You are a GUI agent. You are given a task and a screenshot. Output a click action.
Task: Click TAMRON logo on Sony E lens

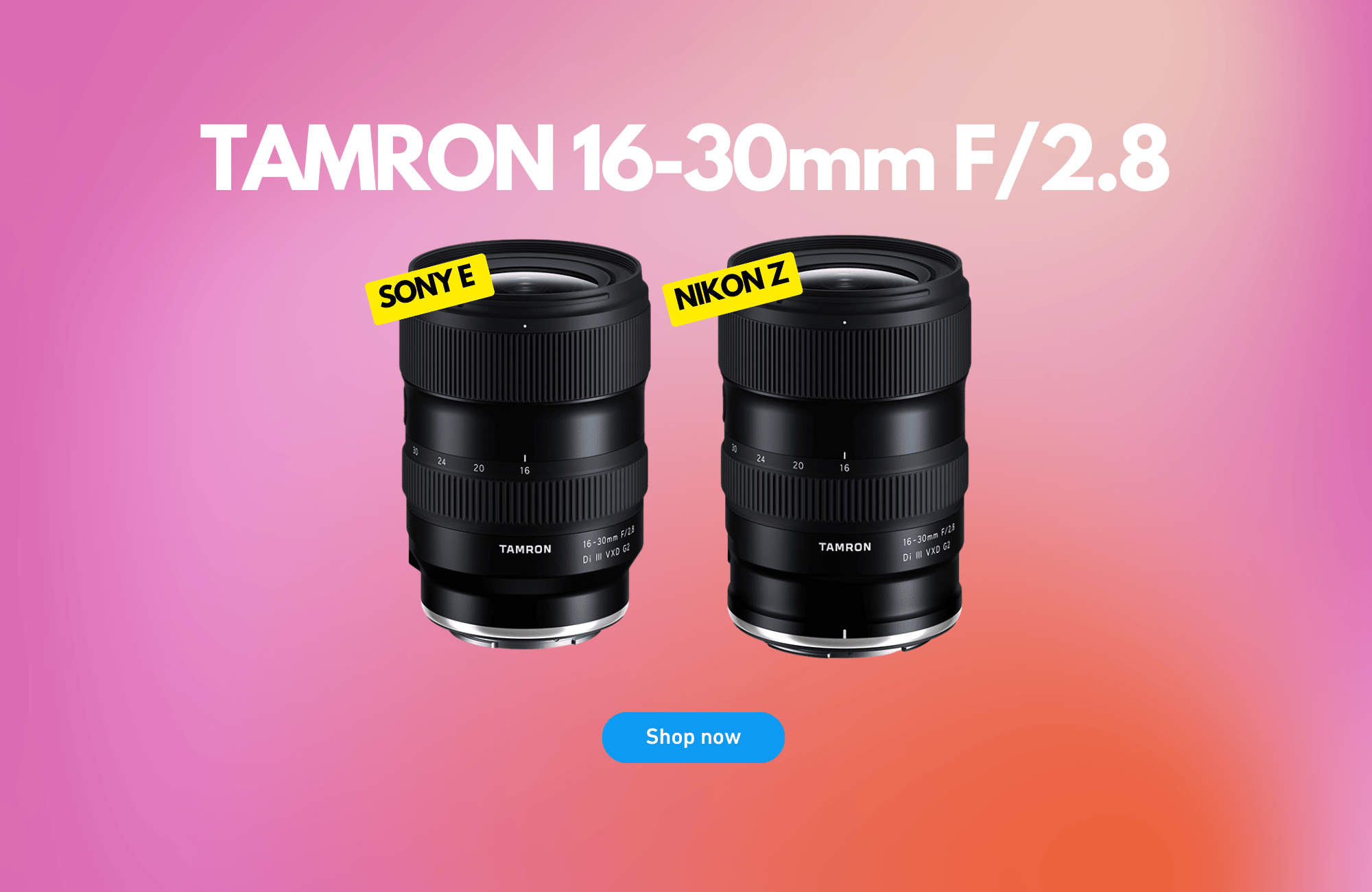click(525, 549)
